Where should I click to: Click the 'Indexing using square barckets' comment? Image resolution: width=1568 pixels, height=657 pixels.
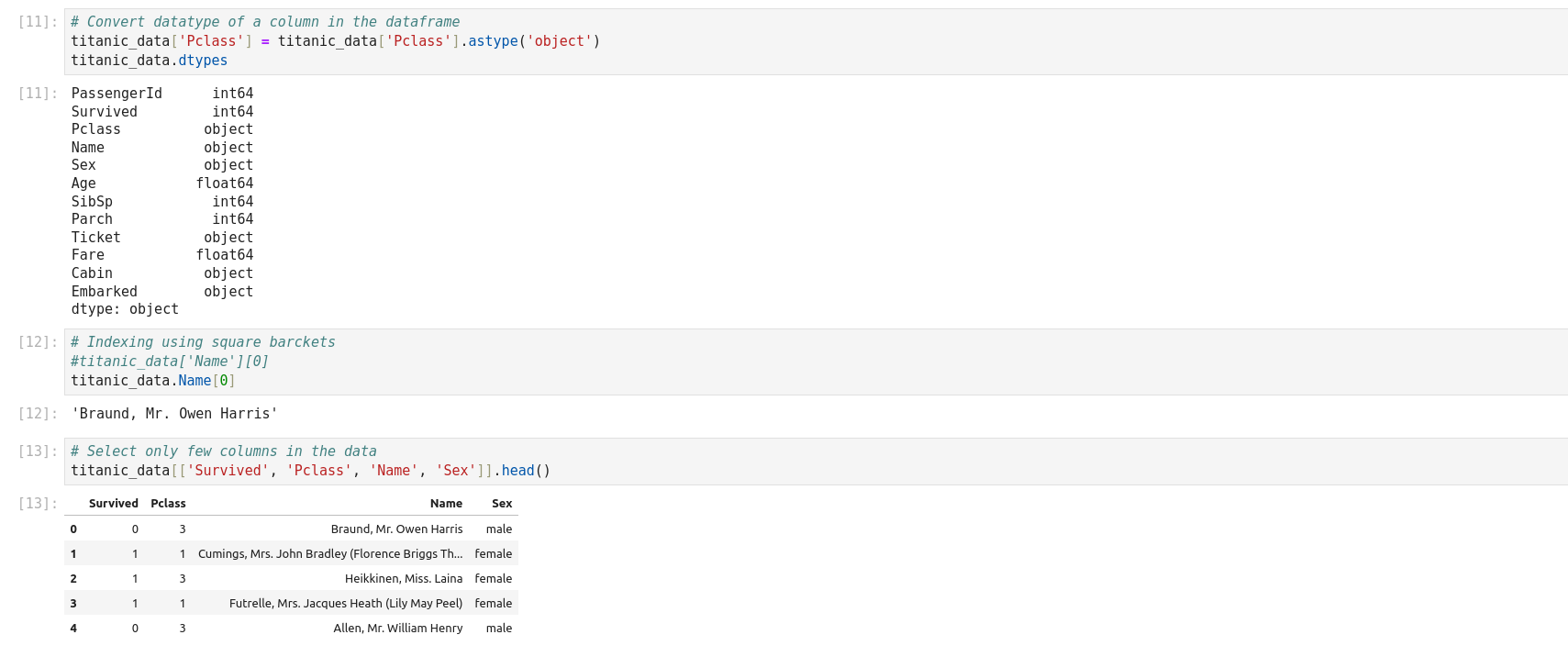click(x=202, y=342)
